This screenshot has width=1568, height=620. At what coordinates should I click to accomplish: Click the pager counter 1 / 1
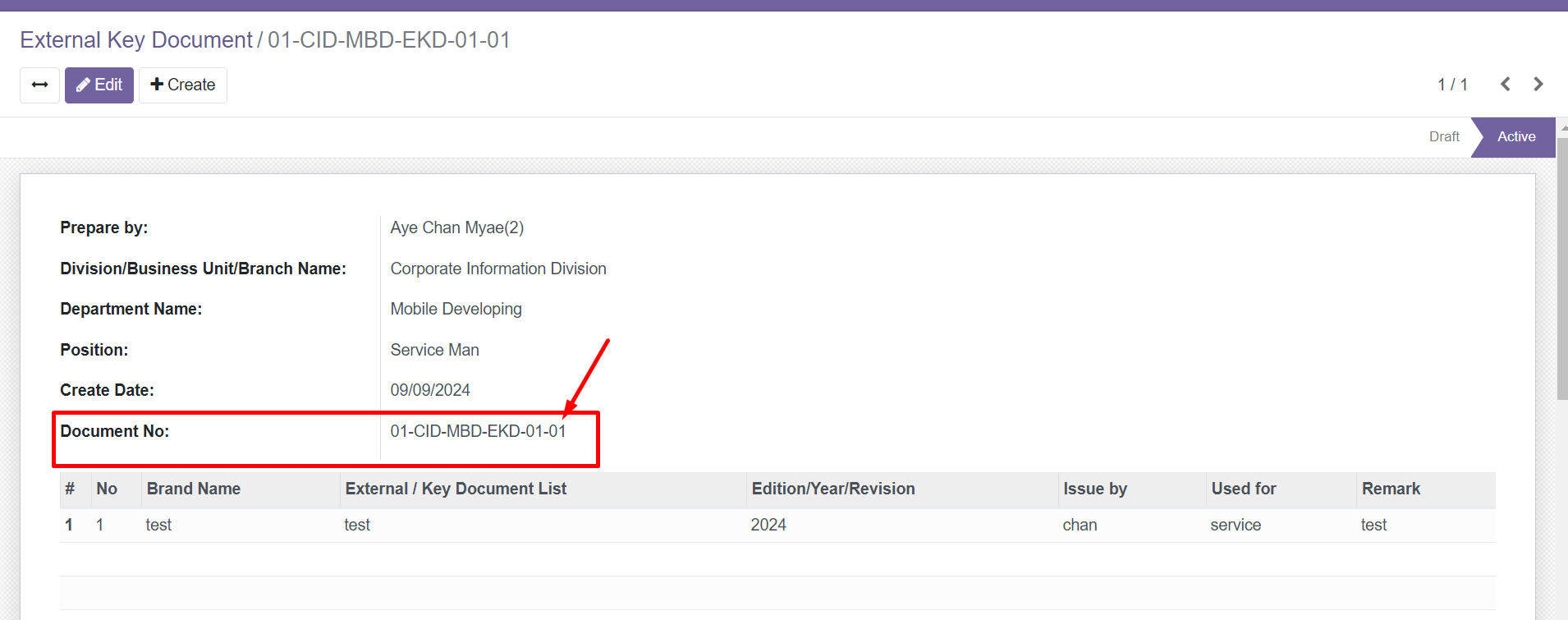1452,85
